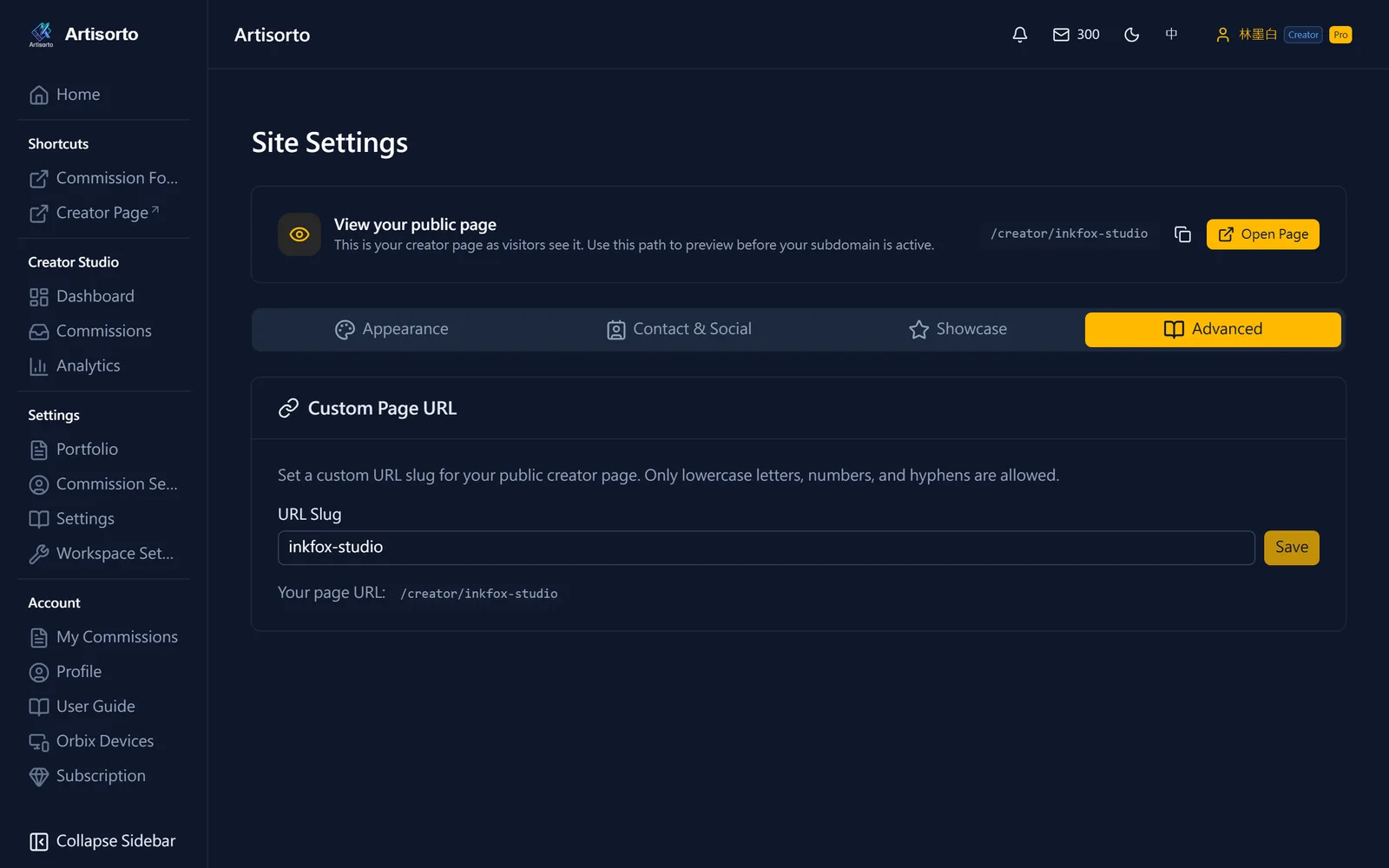Viewport: 1389px width, 868px height.
Task: Open Subscription page
Action: coord(104,775)
